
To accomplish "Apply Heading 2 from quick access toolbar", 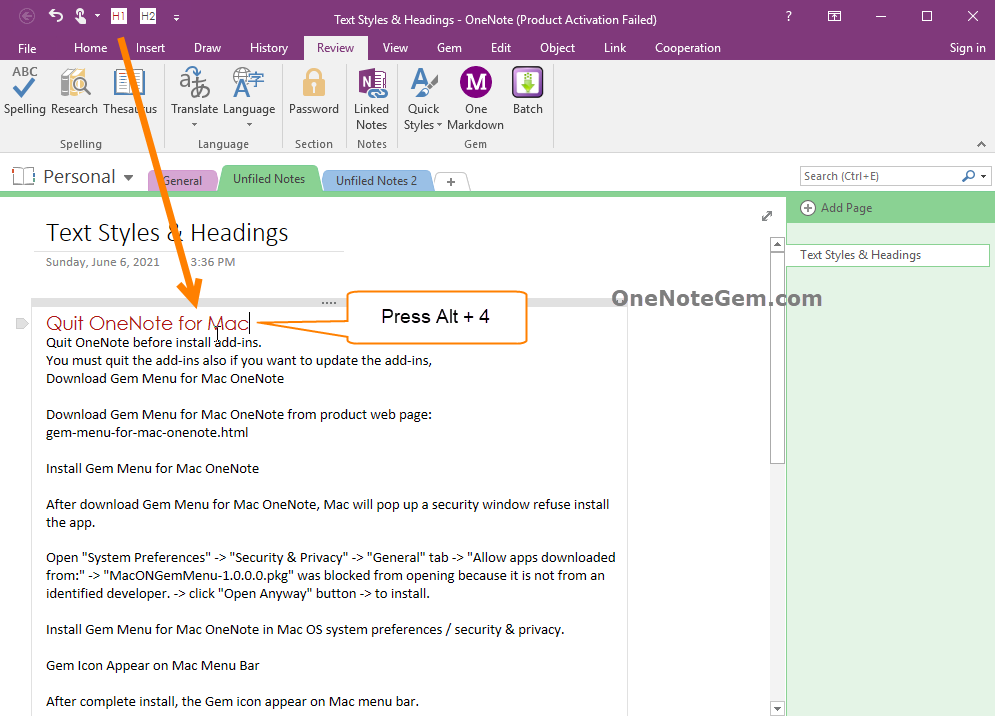I will coord(148,16).
